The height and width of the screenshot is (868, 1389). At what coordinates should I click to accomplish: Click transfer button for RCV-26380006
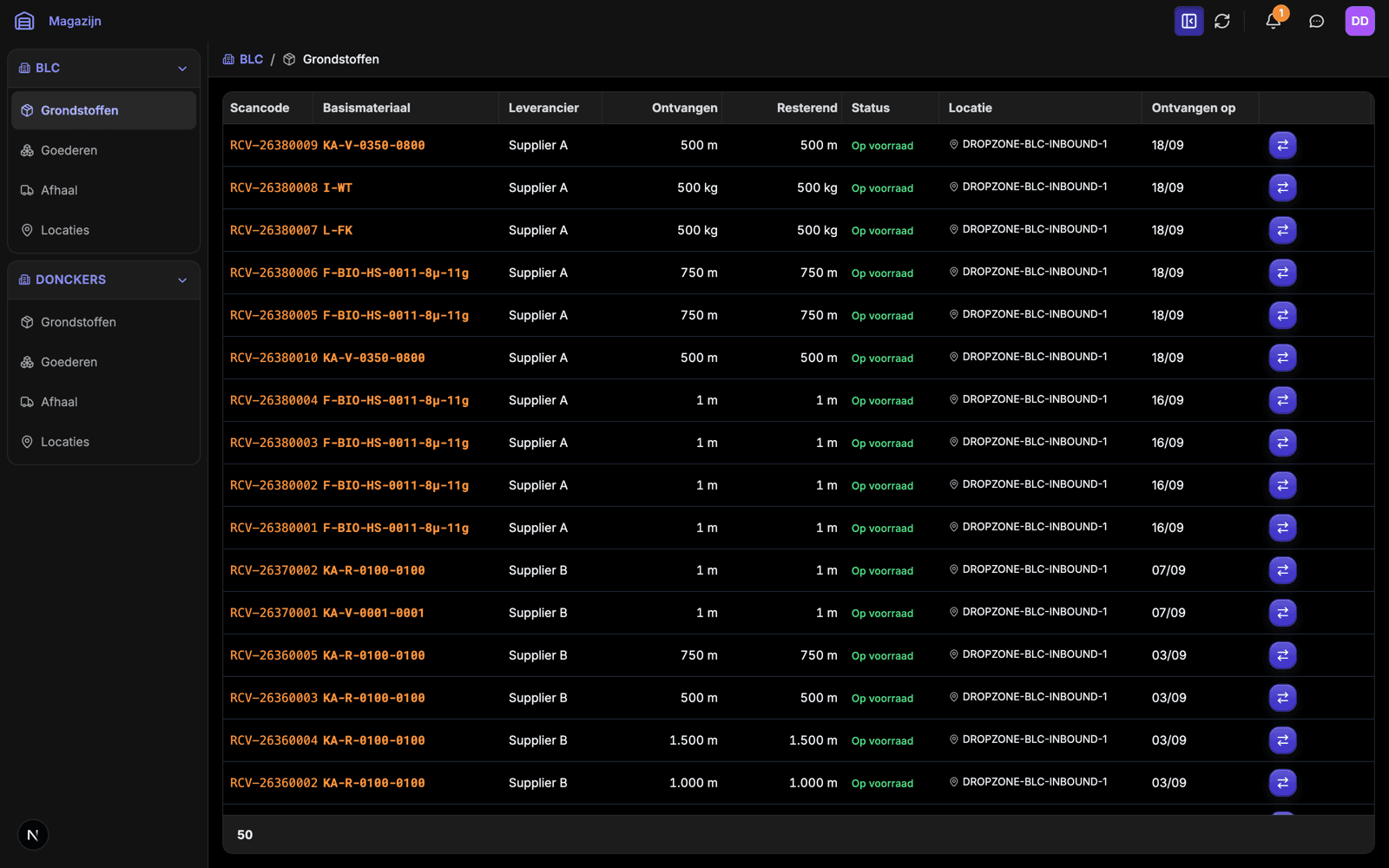(1282, 273)
